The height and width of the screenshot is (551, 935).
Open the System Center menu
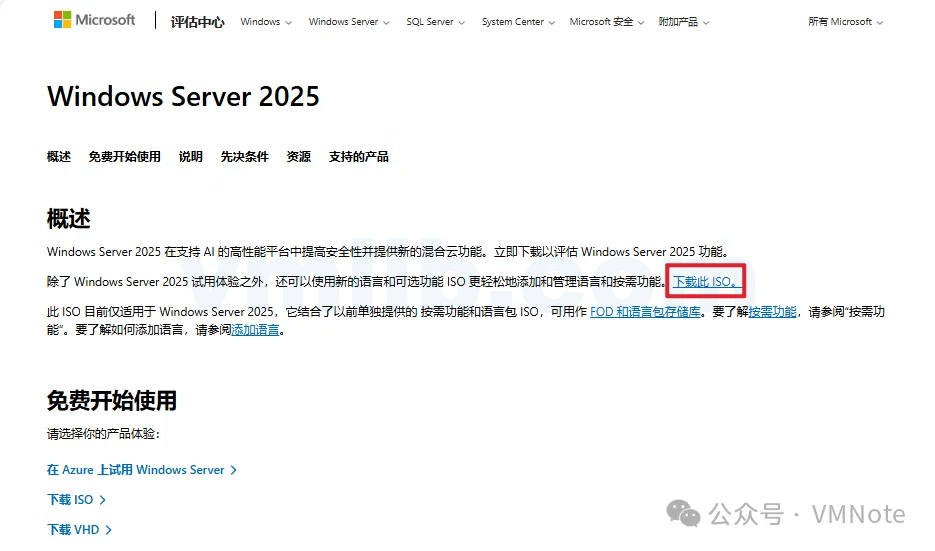pos(518,22)
